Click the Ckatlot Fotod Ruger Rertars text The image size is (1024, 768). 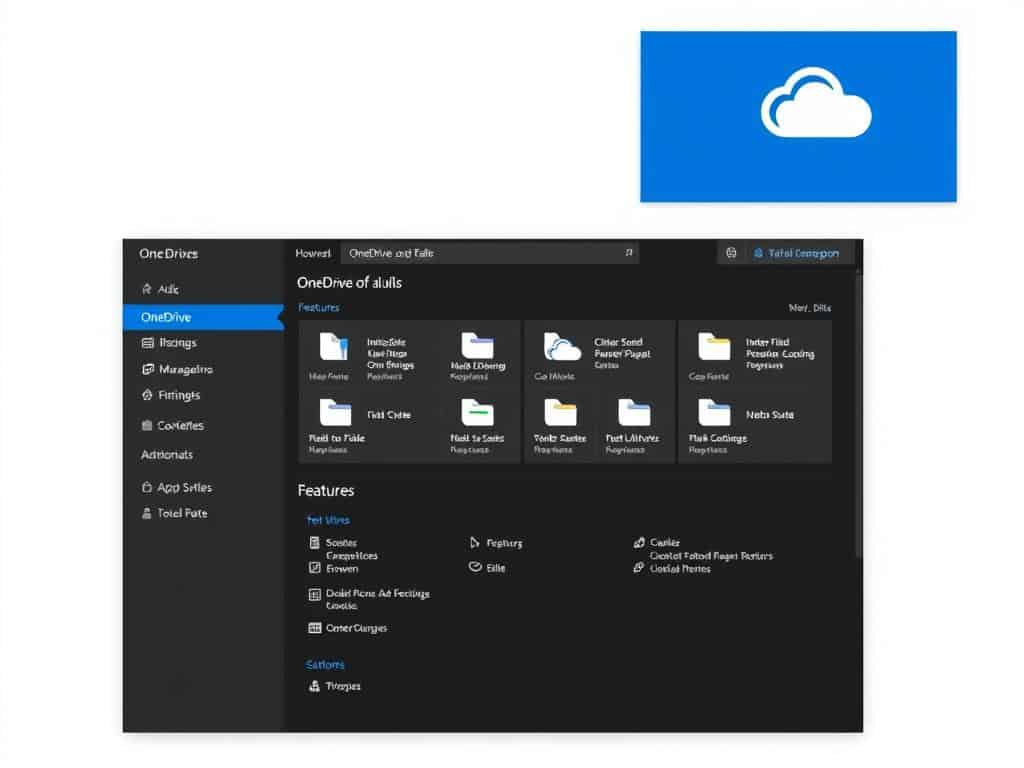(x=711, y=556)
